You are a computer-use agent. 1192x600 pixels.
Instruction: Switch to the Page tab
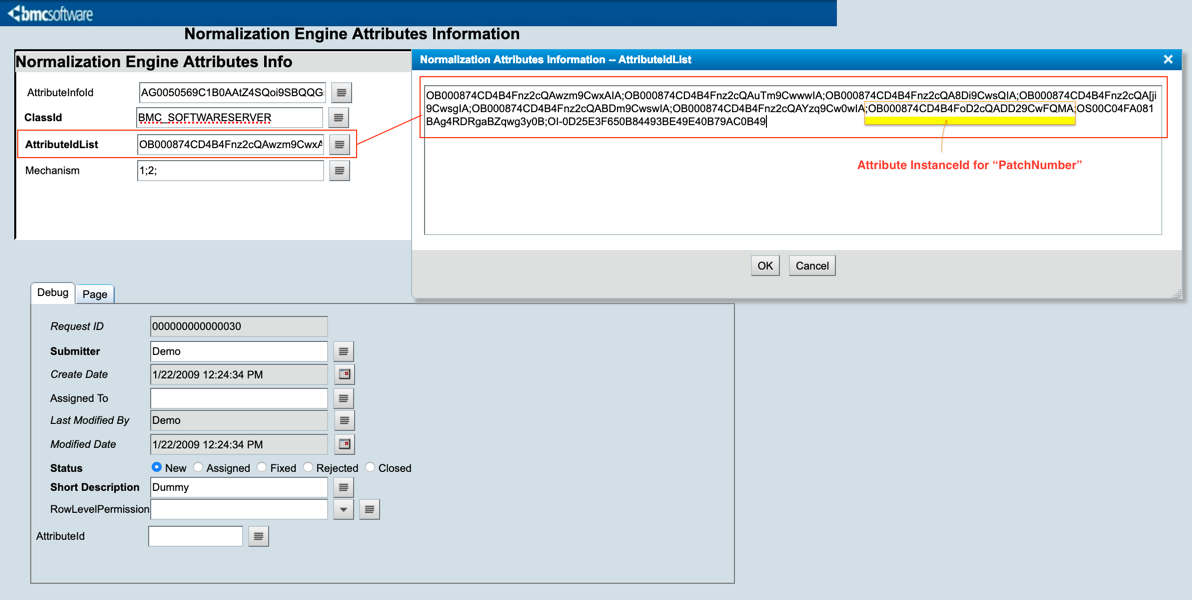(95, 294)
